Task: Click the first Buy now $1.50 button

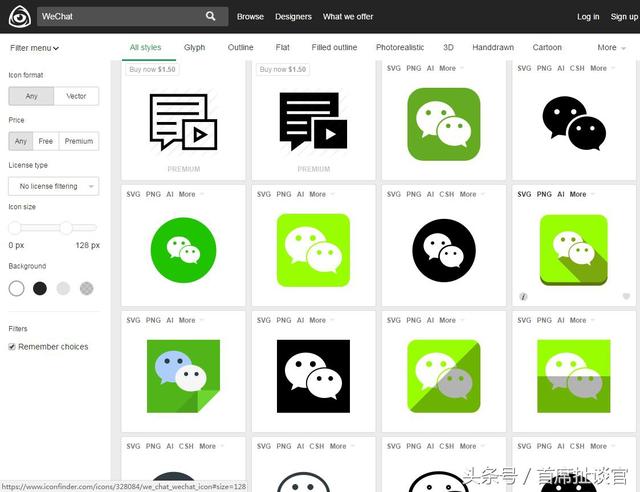Action: (x=152, y=69)
